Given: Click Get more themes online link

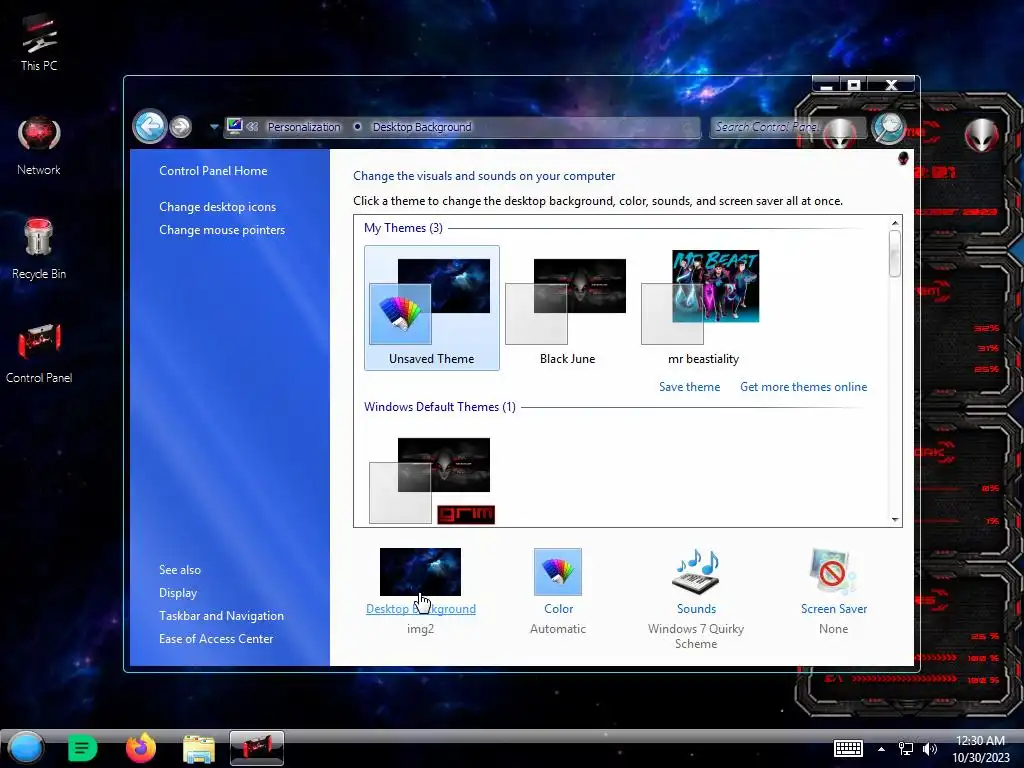Looking at the screenshot, I should (803, 387).
